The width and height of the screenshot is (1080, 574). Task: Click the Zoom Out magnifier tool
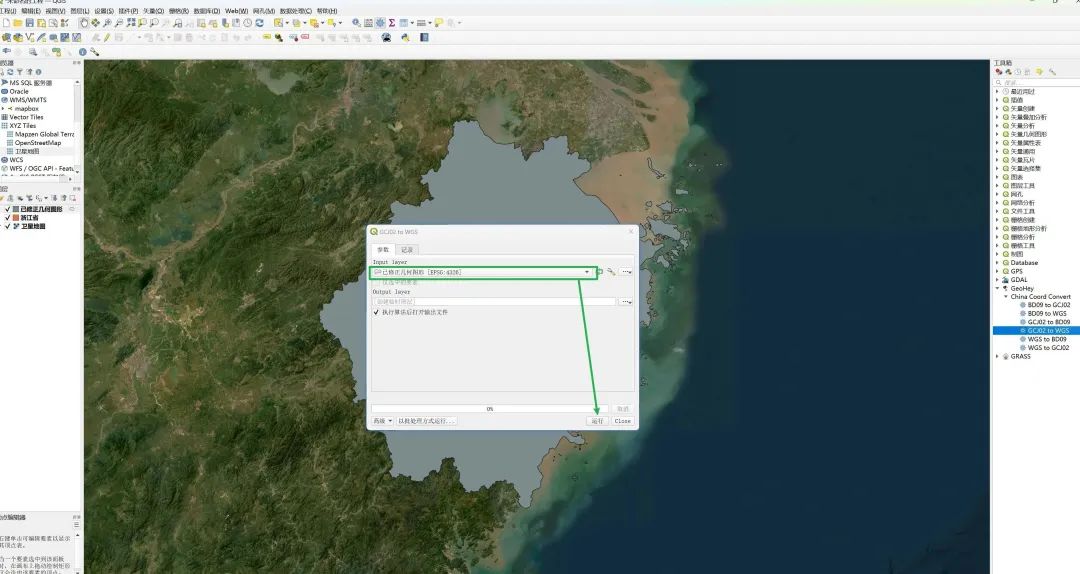point(118,23)
